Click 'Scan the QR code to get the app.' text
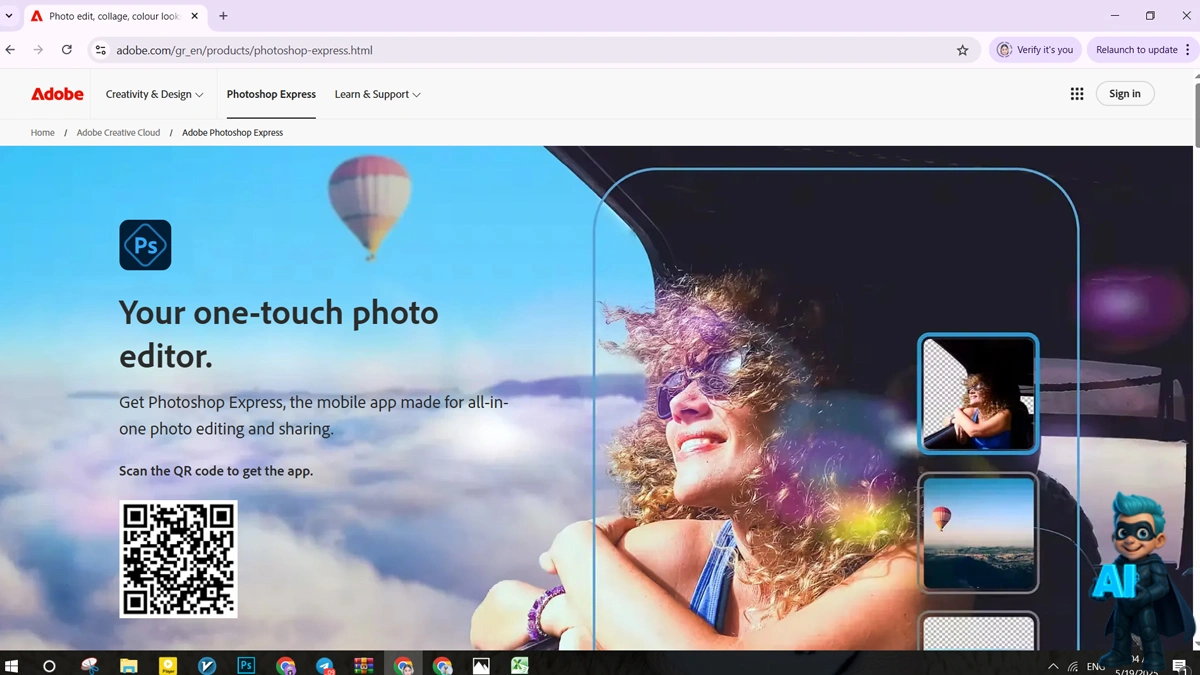This screenshot has width=1200, height=675. [x=216, y=471]
